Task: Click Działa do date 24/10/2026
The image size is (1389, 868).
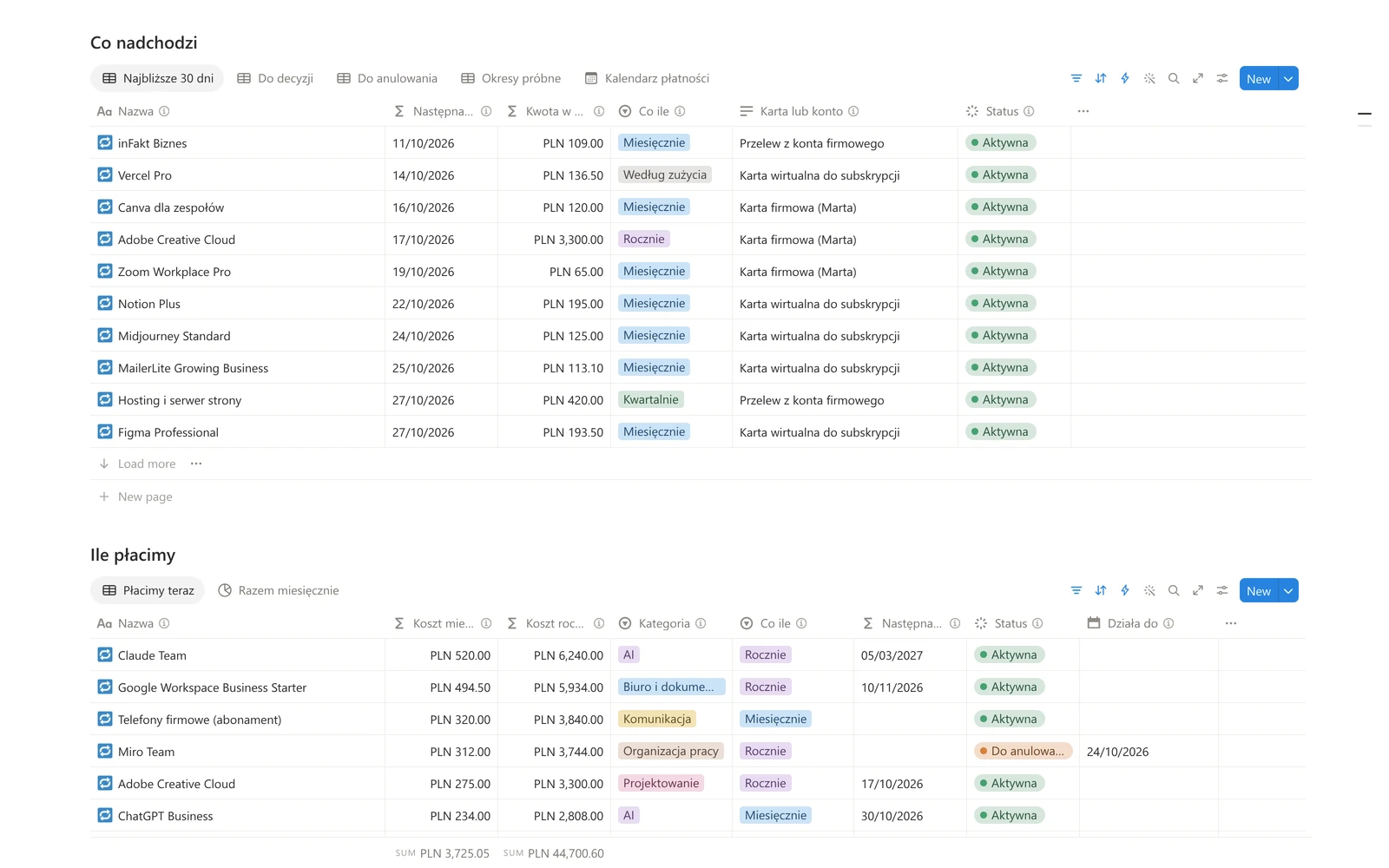Action: coord(1117,752)
